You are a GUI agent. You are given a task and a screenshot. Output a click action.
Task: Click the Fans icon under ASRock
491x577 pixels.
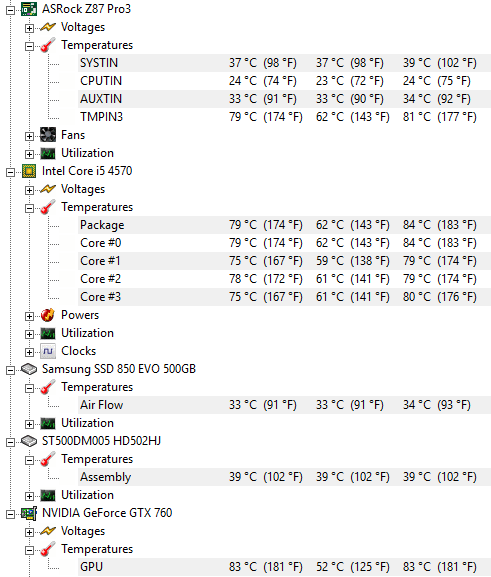pyautogui.click(x=48, y=135)
